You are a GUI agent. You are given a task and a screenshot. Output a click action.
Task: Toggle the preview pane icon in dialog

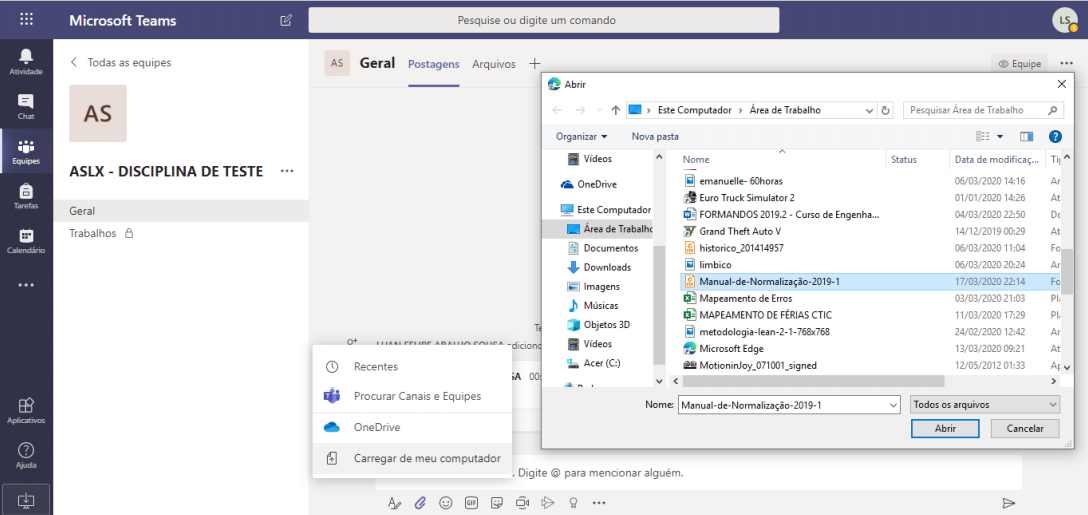tap(1026, 136)
